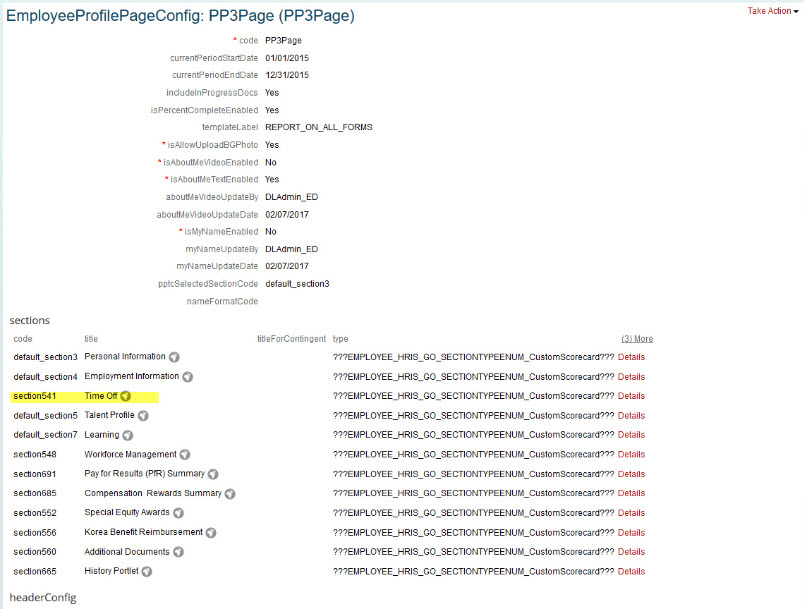
Task: Click the title column header
Action: pos(91,339)
